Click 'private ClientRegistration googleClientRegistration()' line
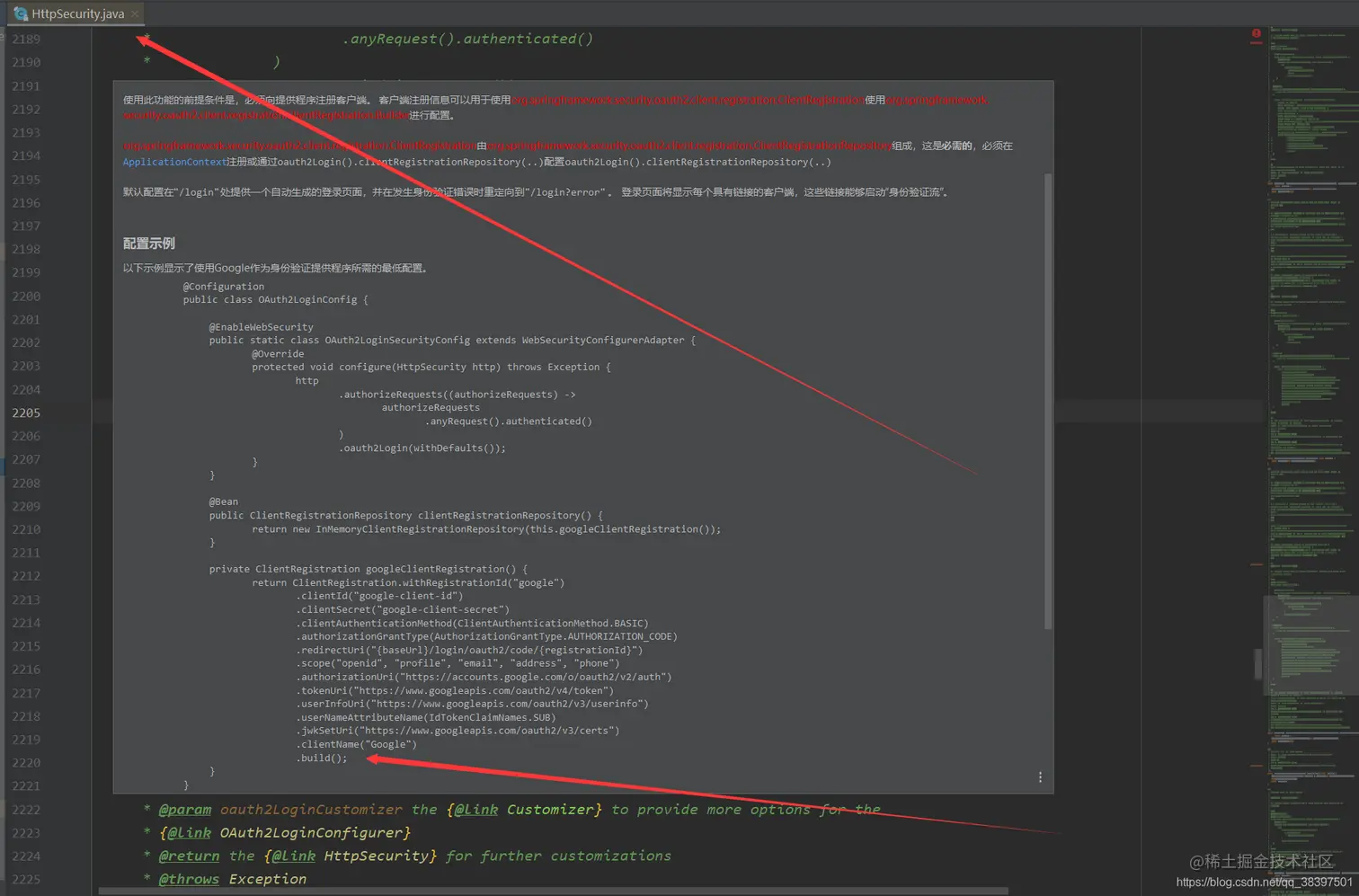The width and height of the screenshot is (1359, 896). 368,569
